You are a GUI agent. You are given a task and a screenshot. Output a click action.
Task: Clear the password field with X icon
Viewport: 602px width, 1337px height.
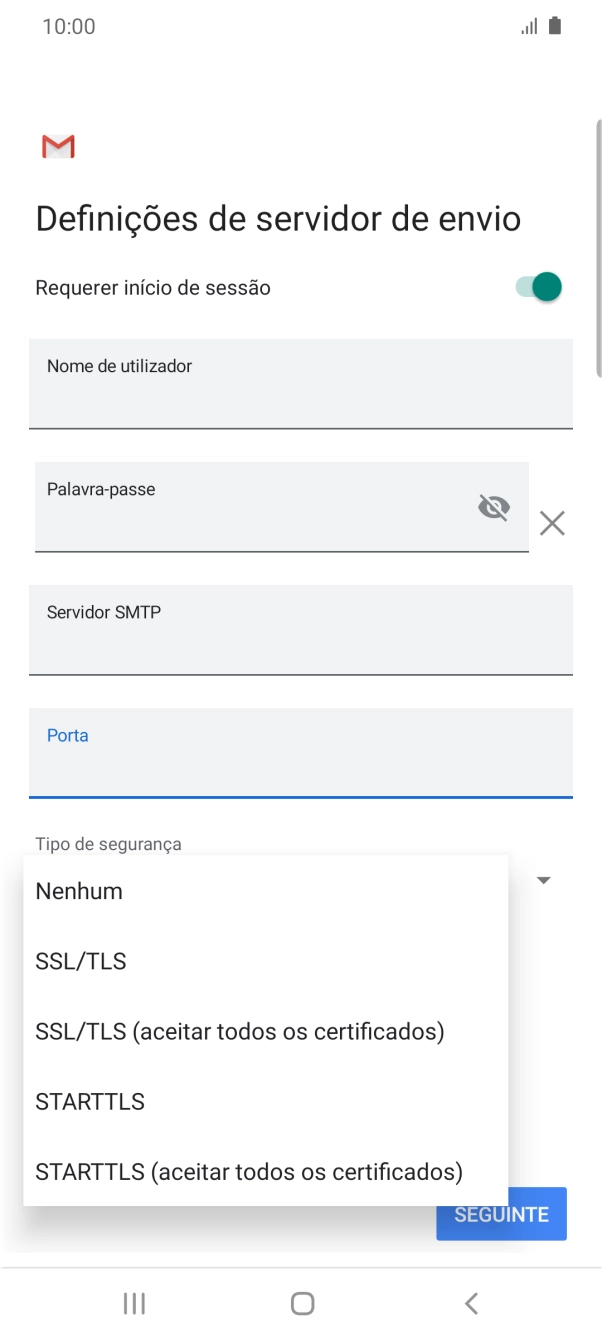pyautogui.click(x=552, y=523)
